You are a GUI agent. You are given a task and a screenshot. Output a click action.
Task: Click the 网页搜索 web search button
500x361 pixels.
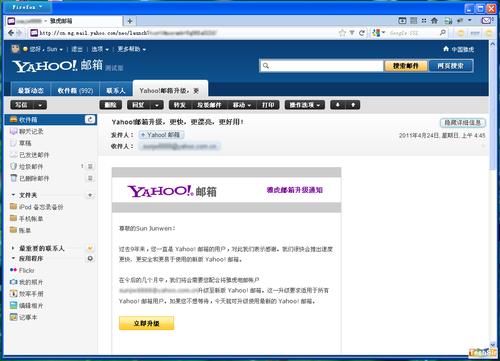pyautogui.click(x=451, y=66)
